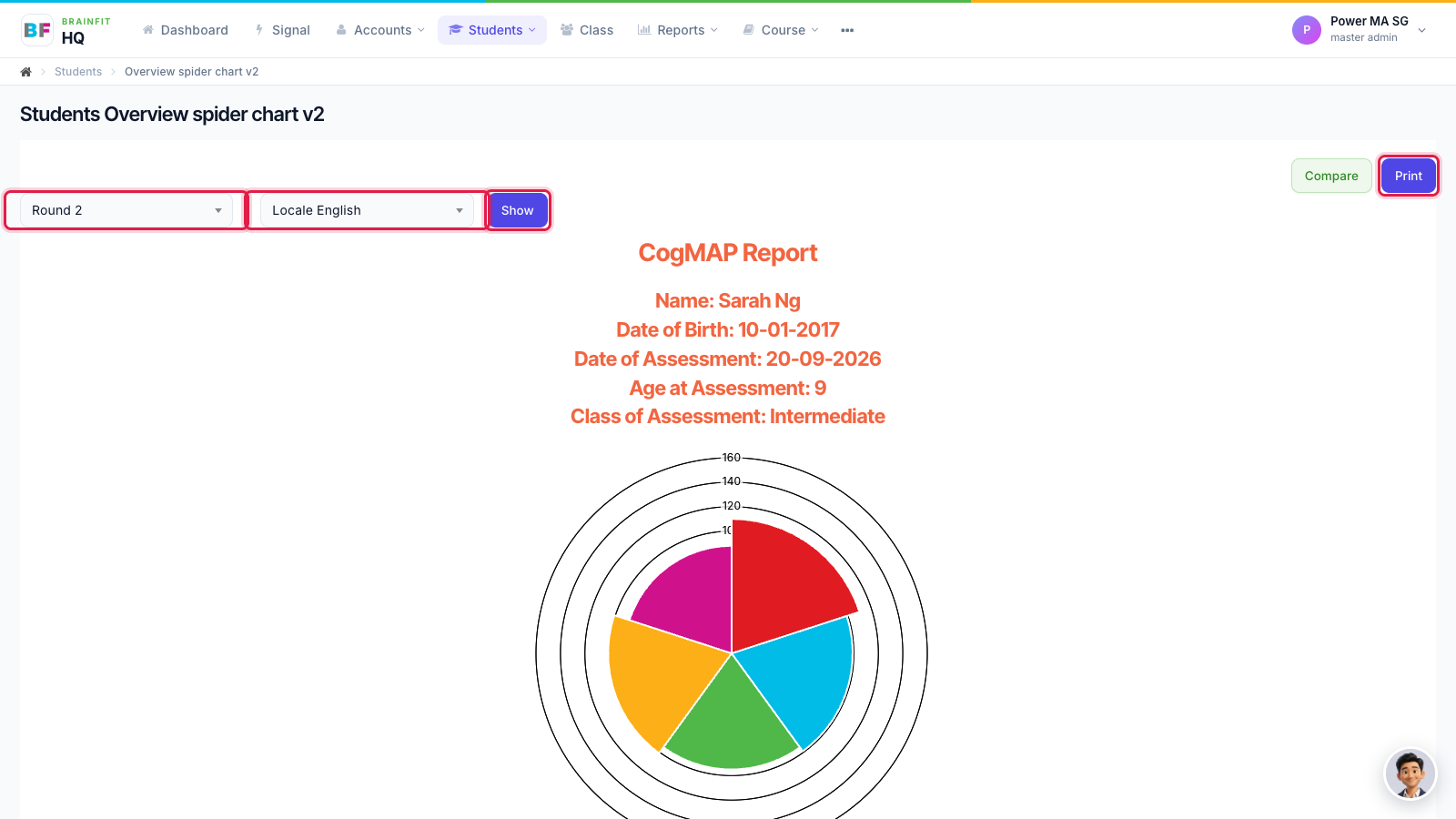Expand the Accounts menu

380,30
